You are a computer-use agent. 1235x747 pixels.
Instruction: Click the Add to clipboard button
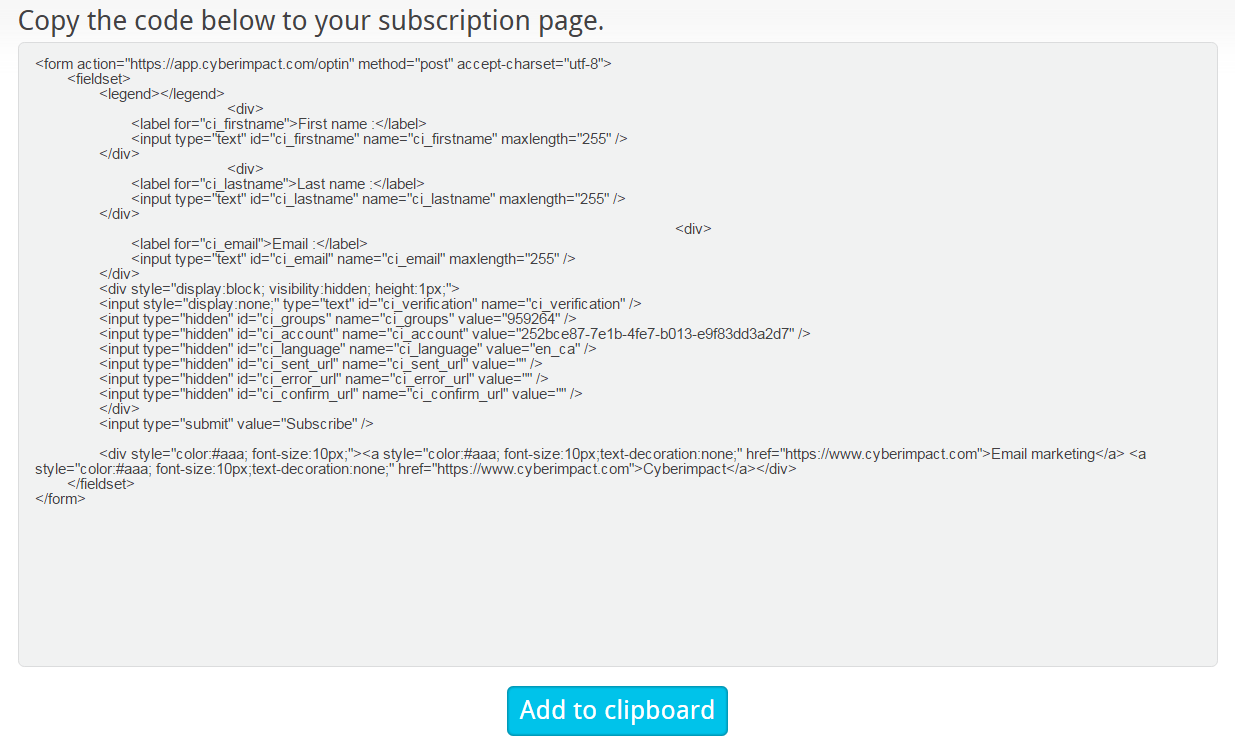(x=617, y=710)
